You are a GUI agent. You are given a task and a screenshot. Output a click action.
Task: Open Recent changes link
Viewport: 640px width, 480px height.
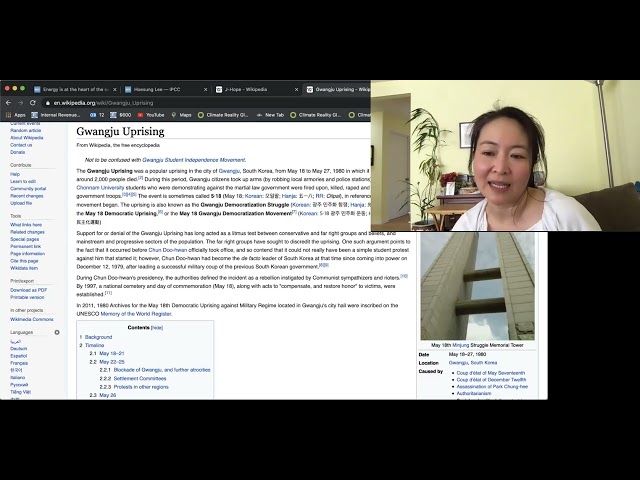pyautogui.click(x=27, y=196)
